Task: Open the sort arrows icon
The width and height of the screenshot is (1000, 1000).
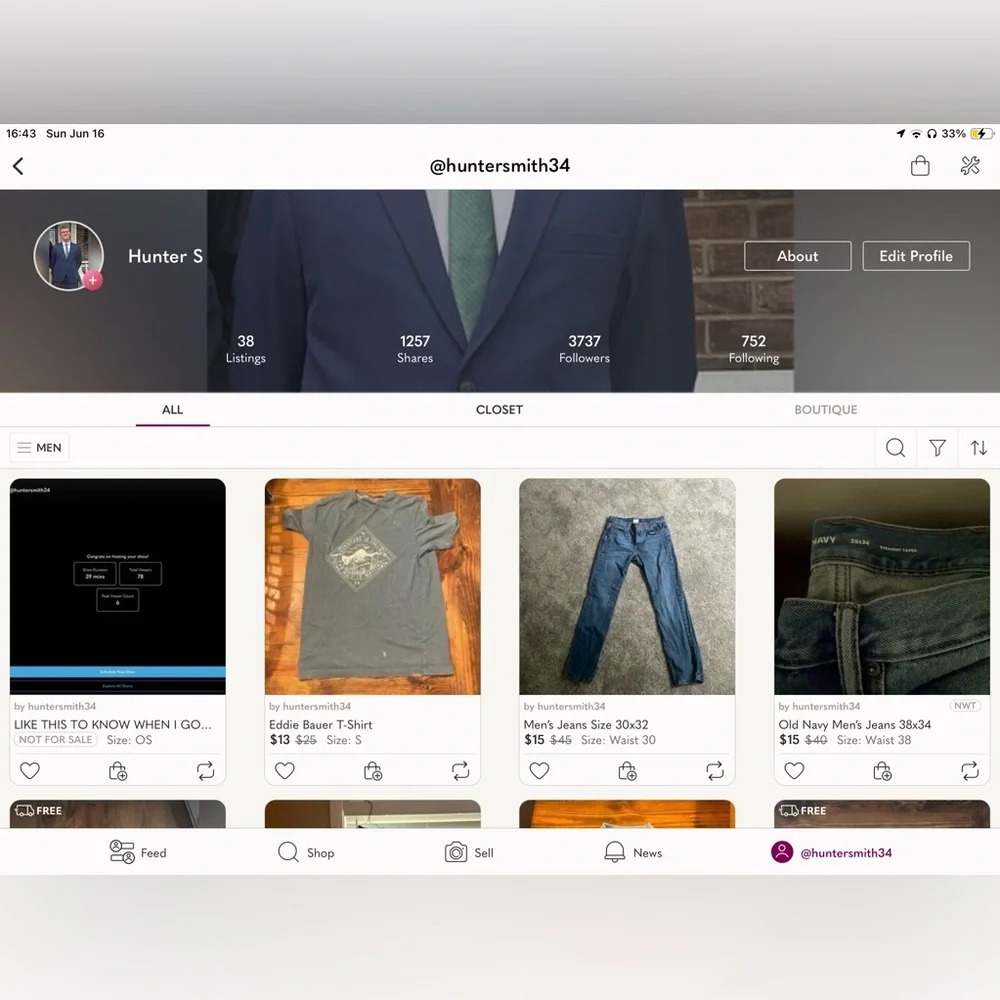Action: (979, 448)
